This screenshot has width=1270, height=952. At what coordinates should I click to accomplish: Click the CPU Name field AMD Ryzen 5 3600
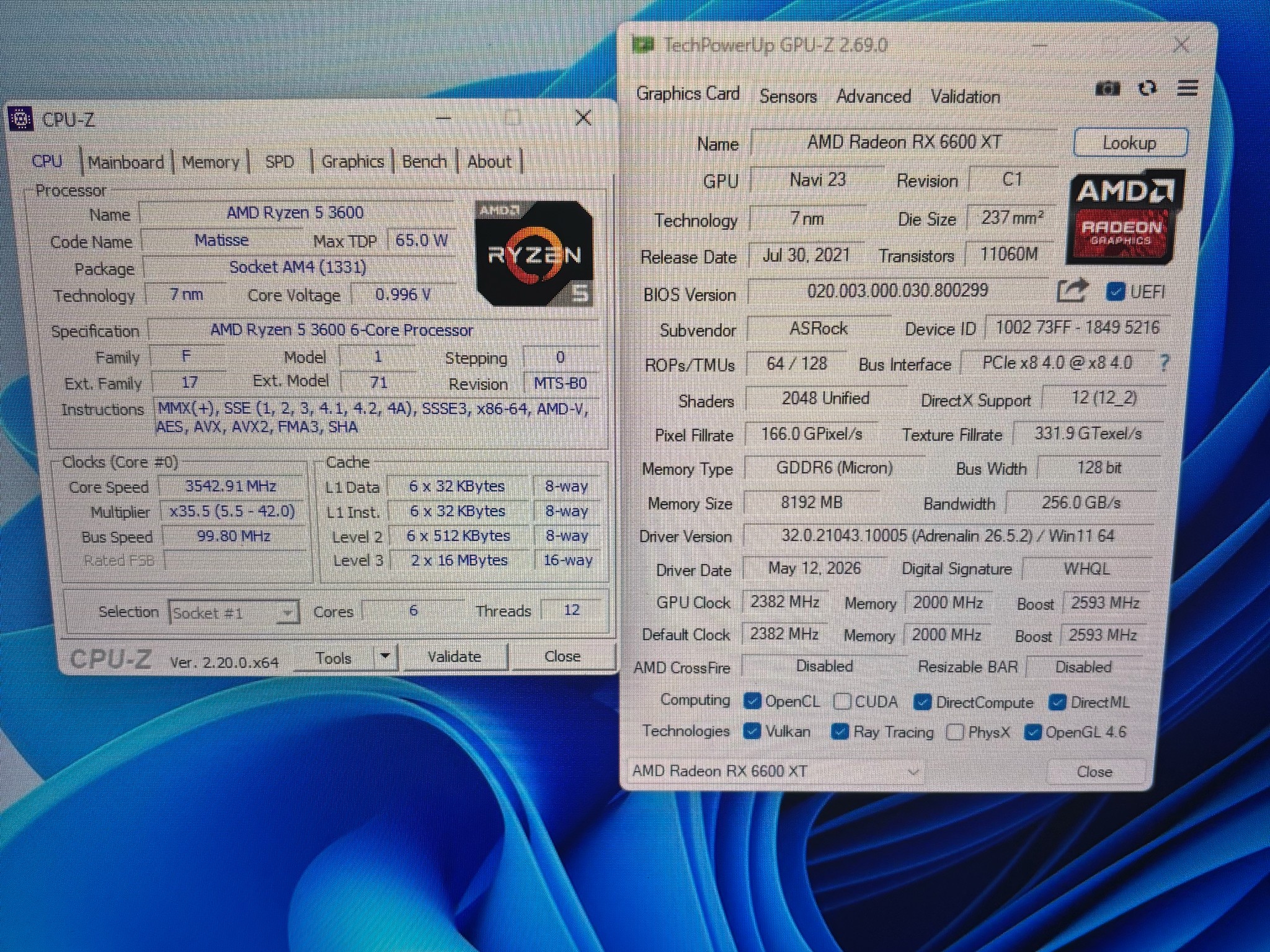(x=295, y=213)
